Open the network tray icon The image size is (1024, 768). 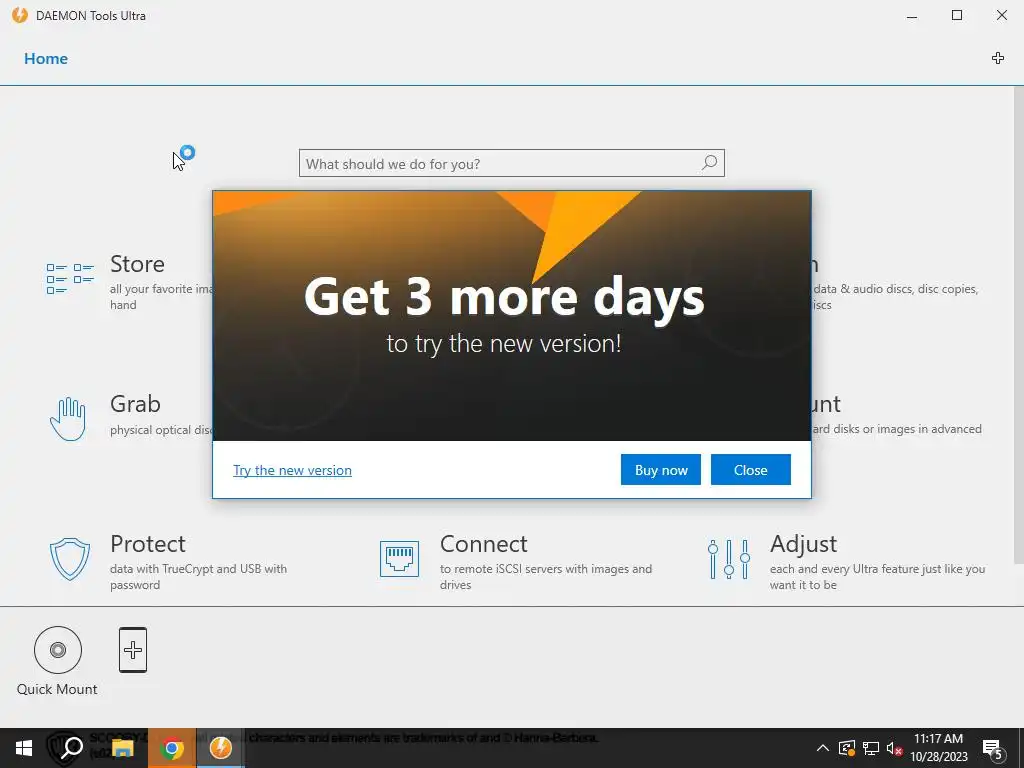click(871, 748)
